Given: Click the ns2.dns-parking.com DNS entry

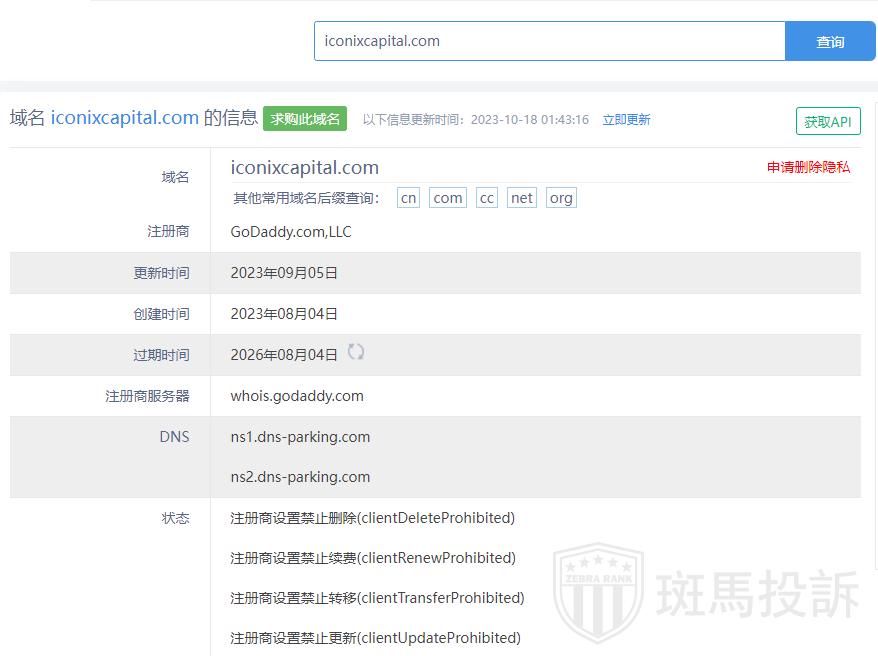Looking at the screenshot, I should [x=300, y=477].
